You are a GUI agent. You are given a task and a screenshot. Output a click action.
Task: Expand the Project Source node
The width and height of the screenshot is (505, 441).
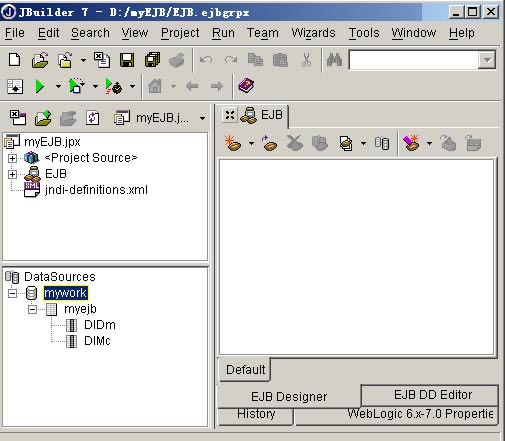tap(12, 158)
